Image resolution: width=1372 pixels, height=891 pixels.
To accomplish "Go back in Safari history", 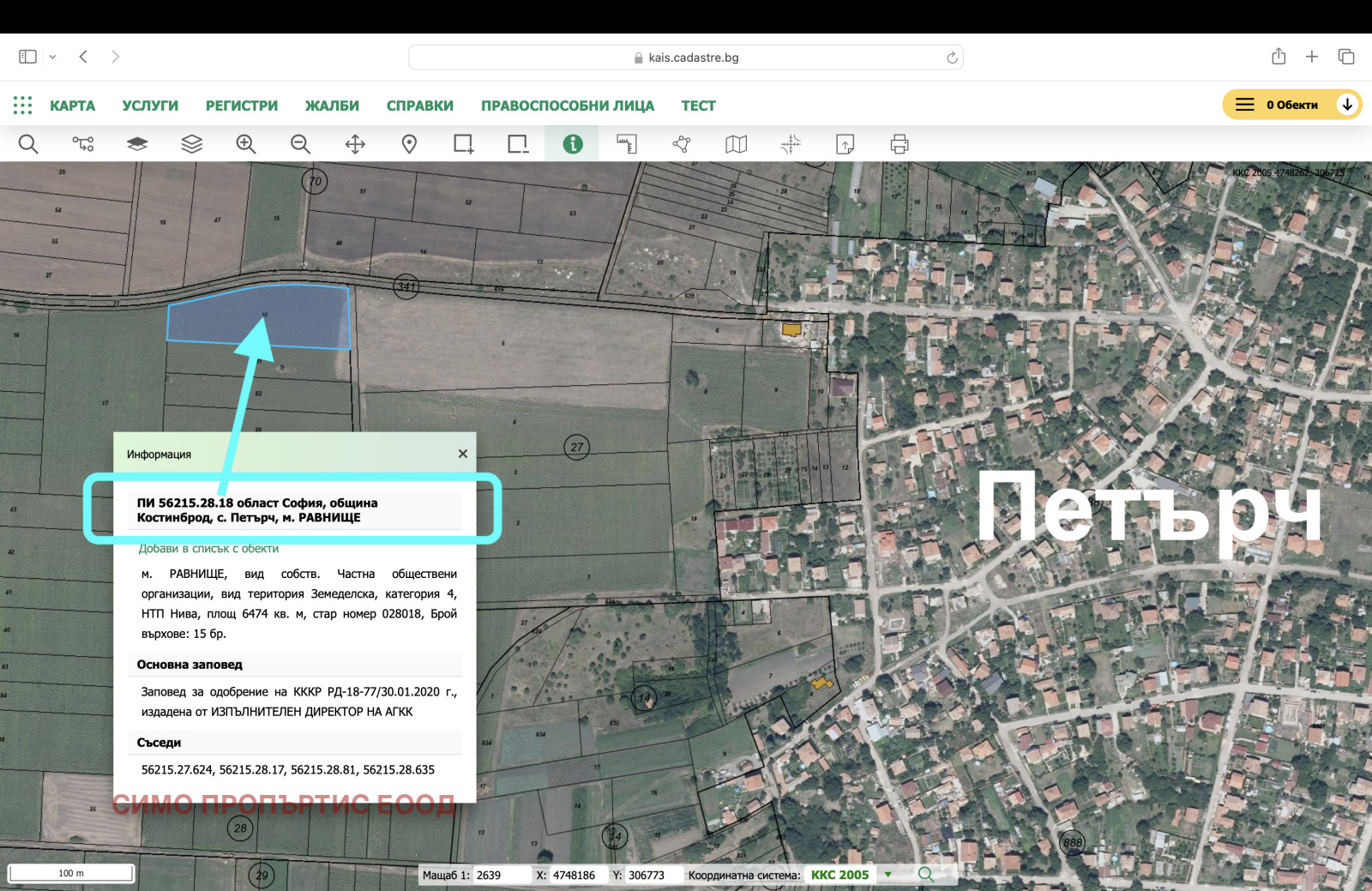I will click(x=83, y=57).
